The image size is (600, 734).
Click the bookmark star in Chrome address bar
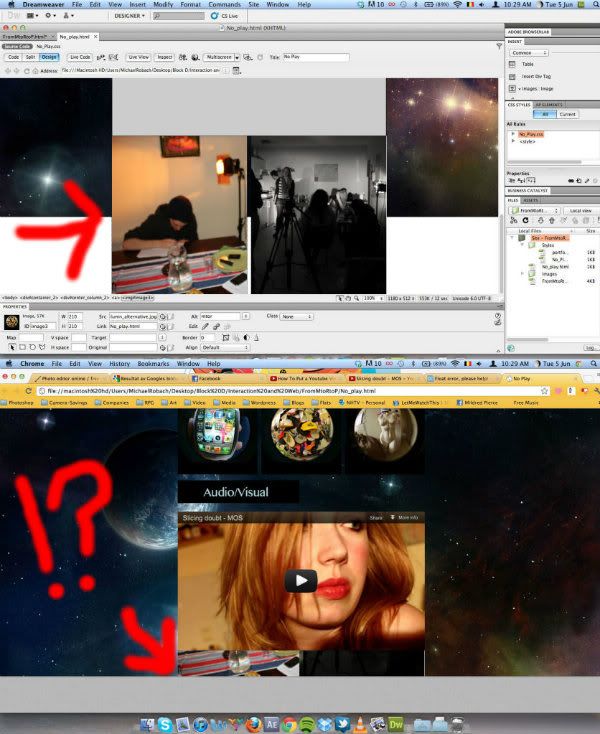[544, 391]
